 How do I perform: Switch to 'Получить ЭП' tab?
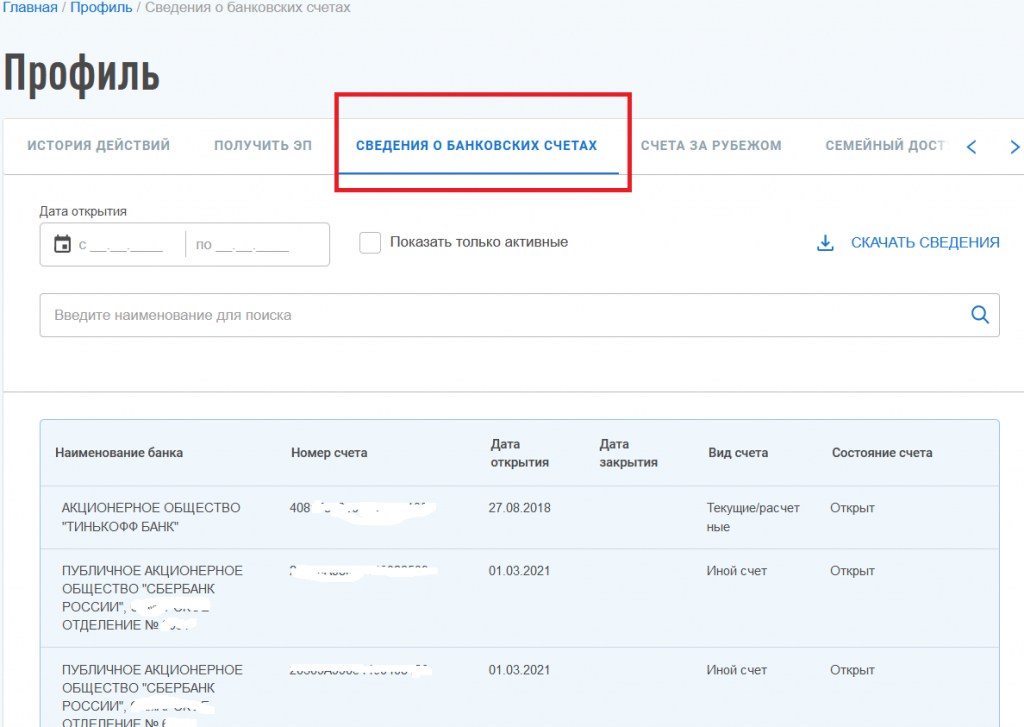pyautogui.click(x=262, y=146)
